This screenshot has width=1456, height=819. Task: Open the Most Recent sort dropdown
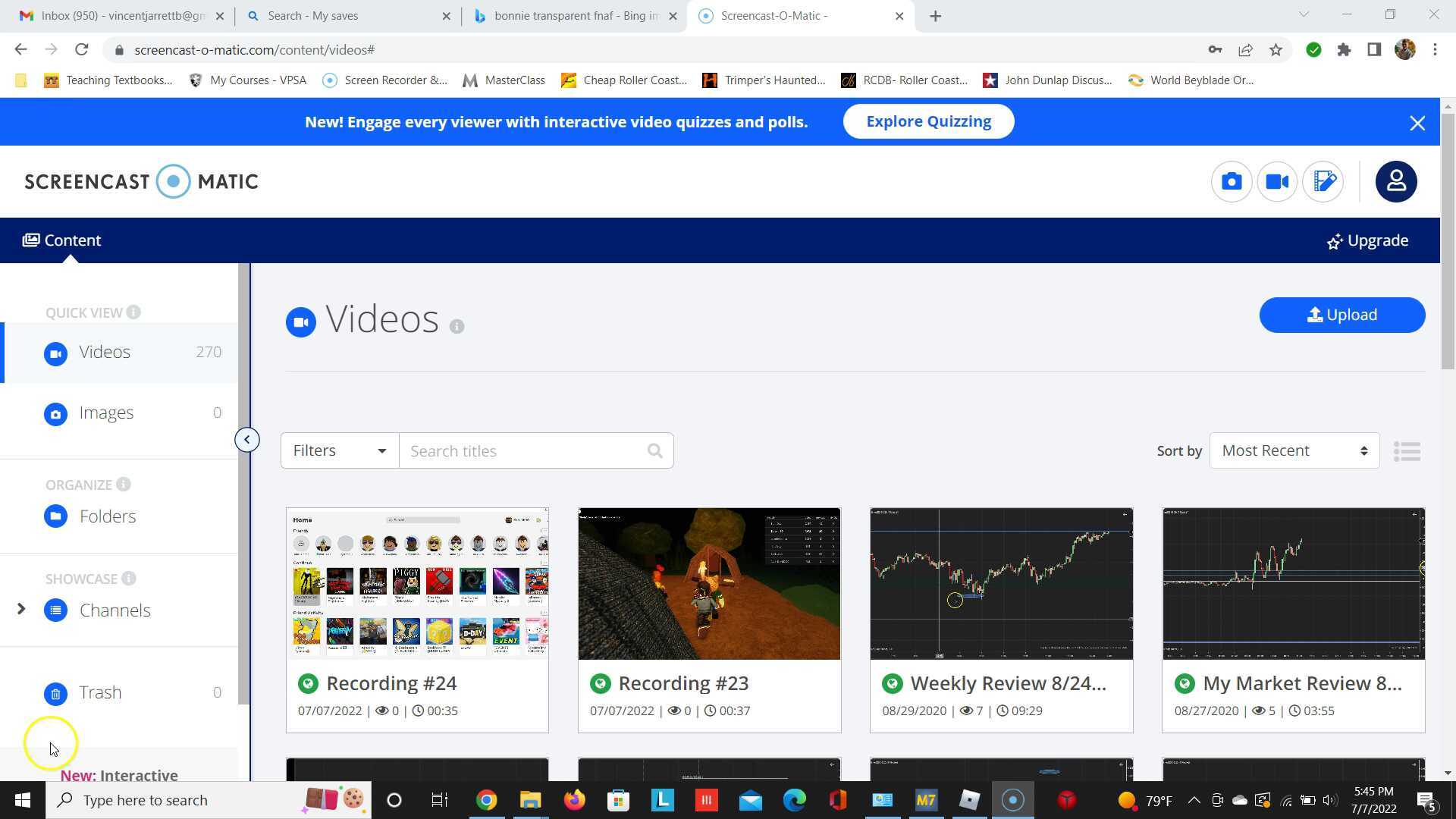1294,451
